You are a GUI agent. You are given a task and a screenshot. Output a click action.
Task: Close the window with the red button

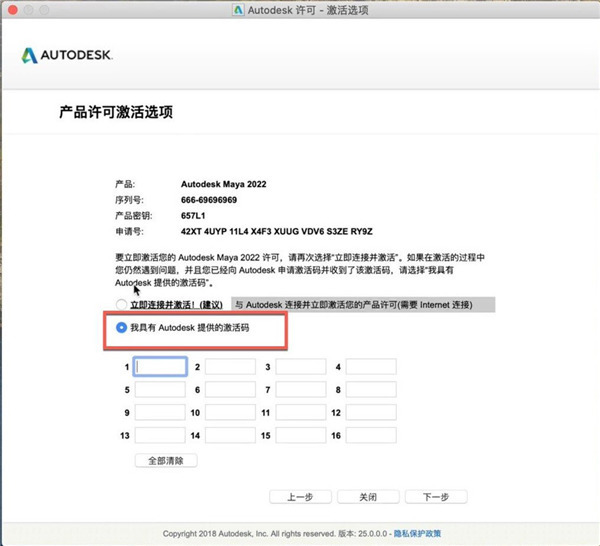(x=13, y=10)
